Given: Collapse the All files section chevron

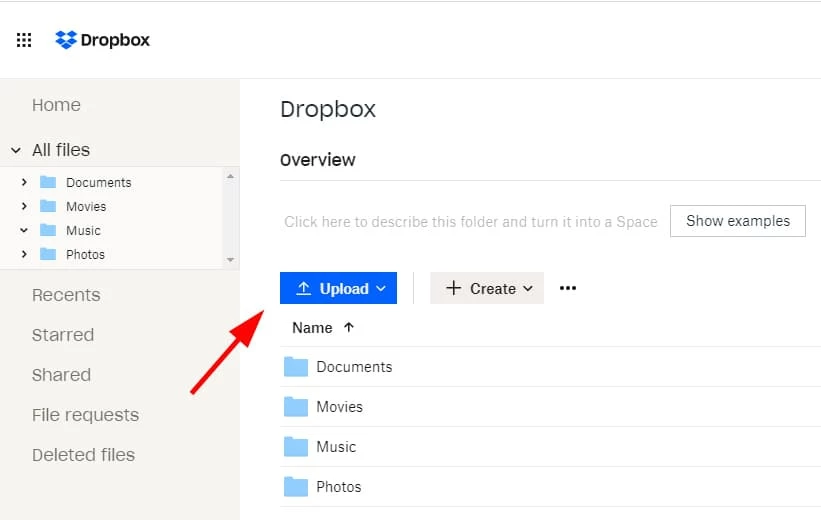Looking at the screenshot, I should point(16,150).
